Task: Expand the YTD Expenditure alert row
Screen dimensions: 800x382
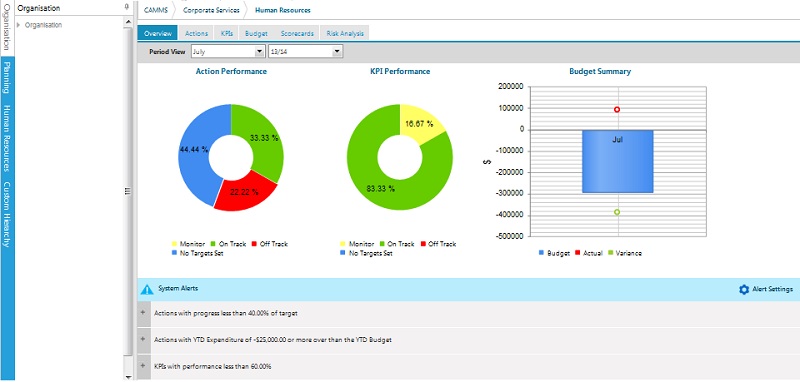Action: pyautogui.click(x=143, y=340)
